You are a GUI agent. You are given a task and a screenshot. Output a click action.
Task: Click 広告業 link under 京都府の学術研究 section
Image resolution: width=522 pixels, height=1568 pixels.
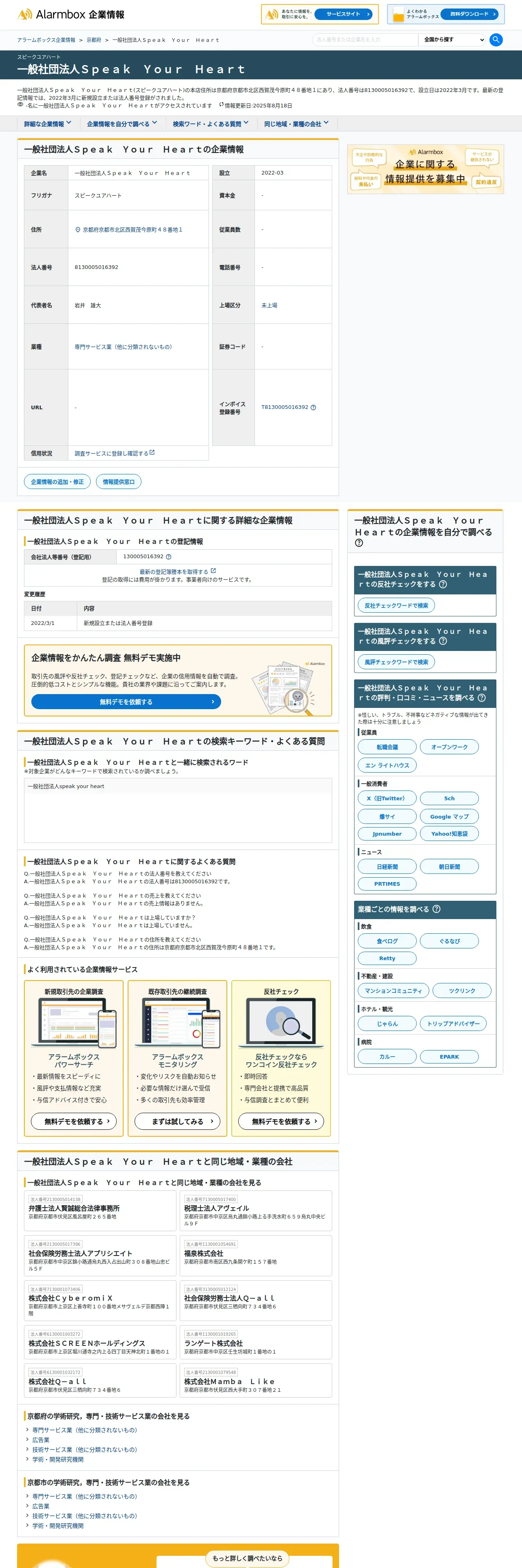pos(41,1440)
